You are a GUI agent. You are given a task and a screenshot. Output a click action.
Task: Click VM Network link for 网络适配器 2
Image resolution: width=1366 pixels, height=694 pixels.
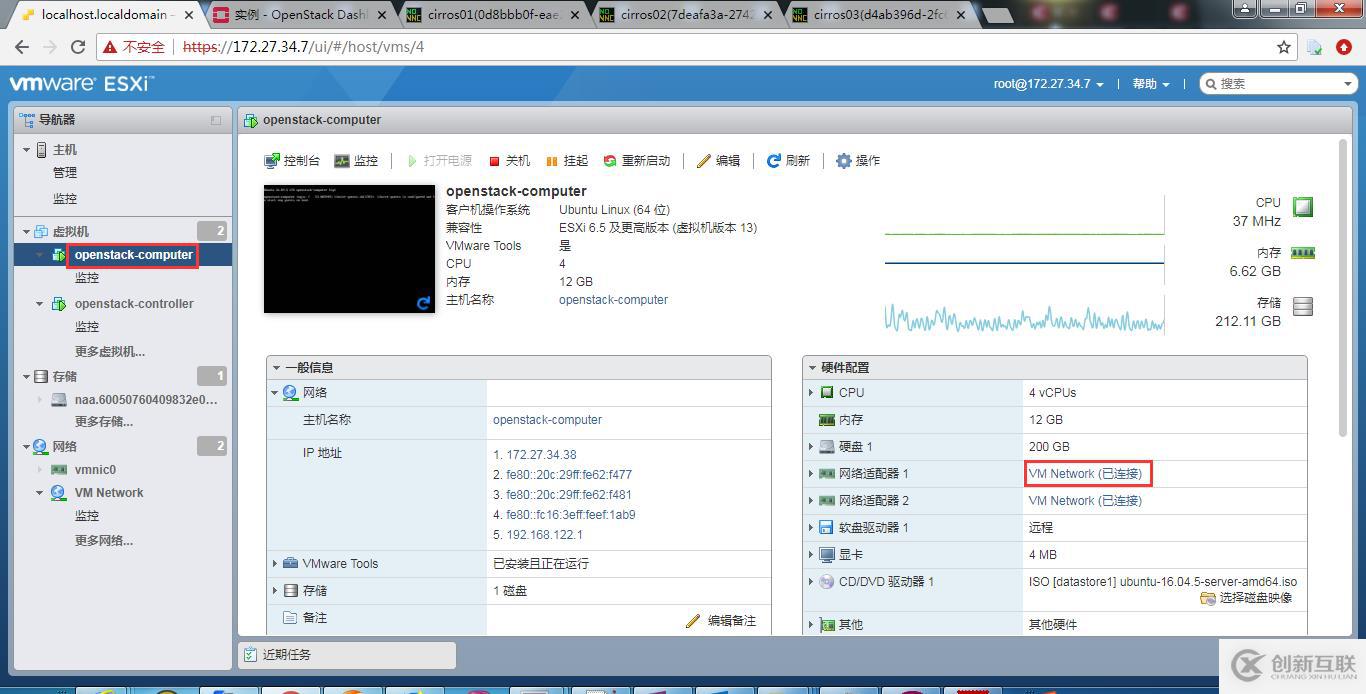pos(1085,501)
